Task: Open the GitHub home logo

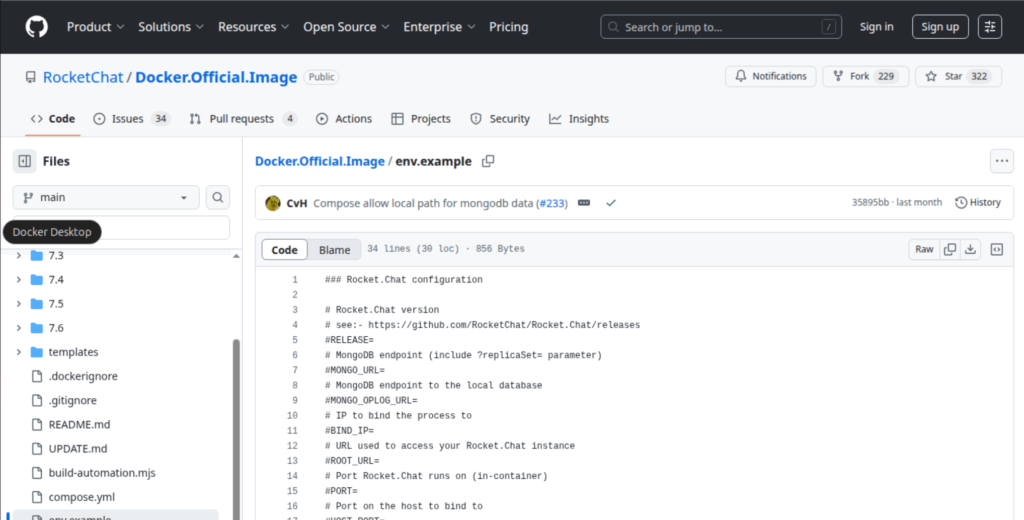Action: [37, 27]
